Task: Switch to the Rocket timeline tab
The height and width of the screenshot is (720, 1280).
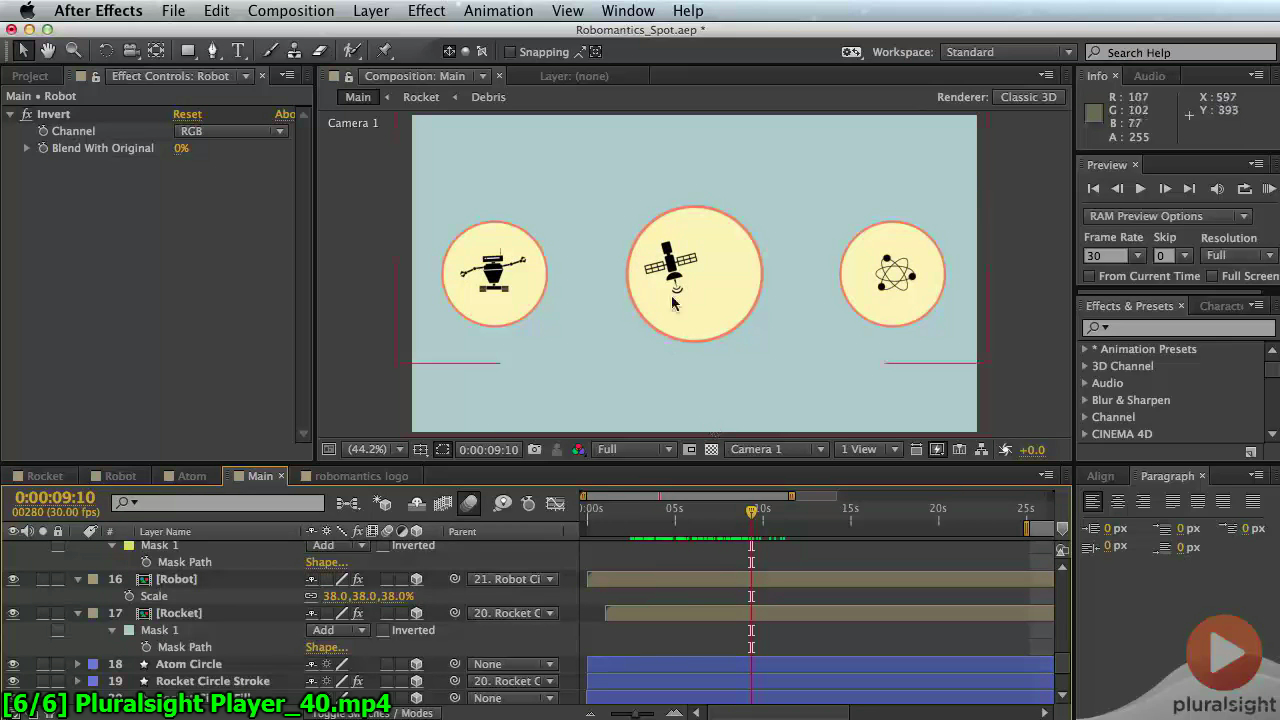Action: click(x=45, y=476)
